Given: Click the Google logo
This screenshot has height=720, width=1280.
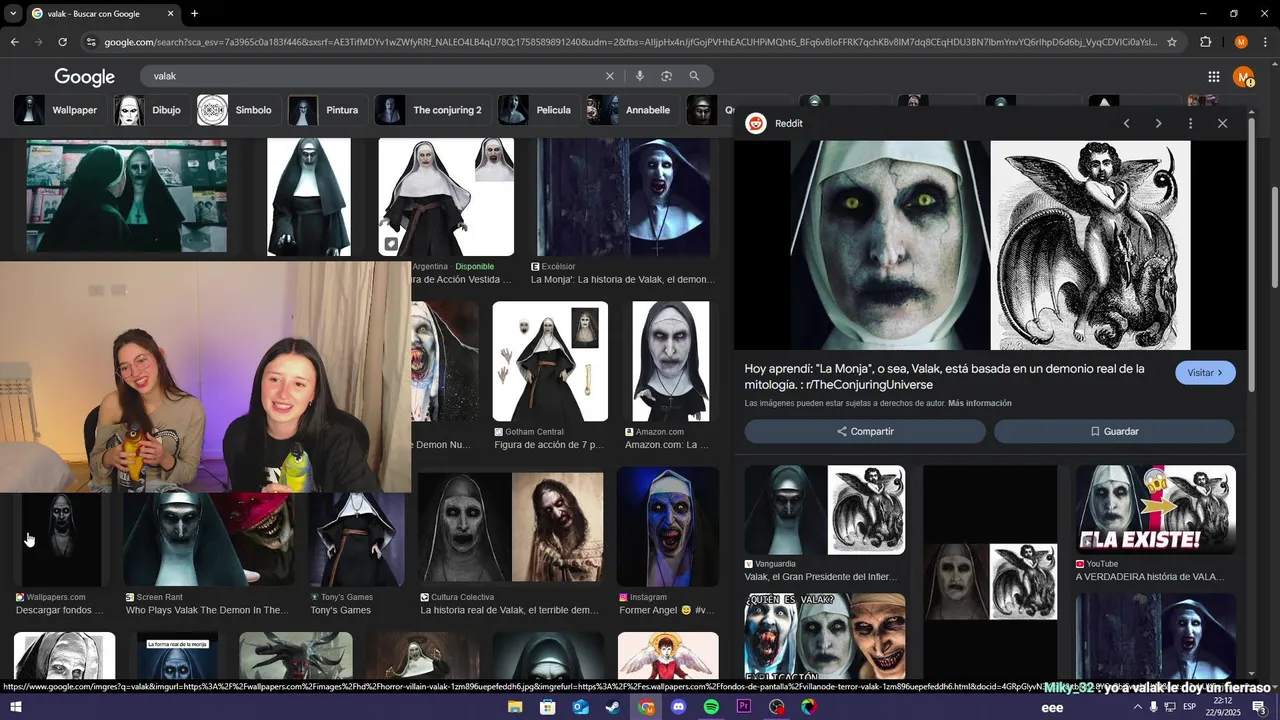Looking at the screenshot, I should point(84,77).
